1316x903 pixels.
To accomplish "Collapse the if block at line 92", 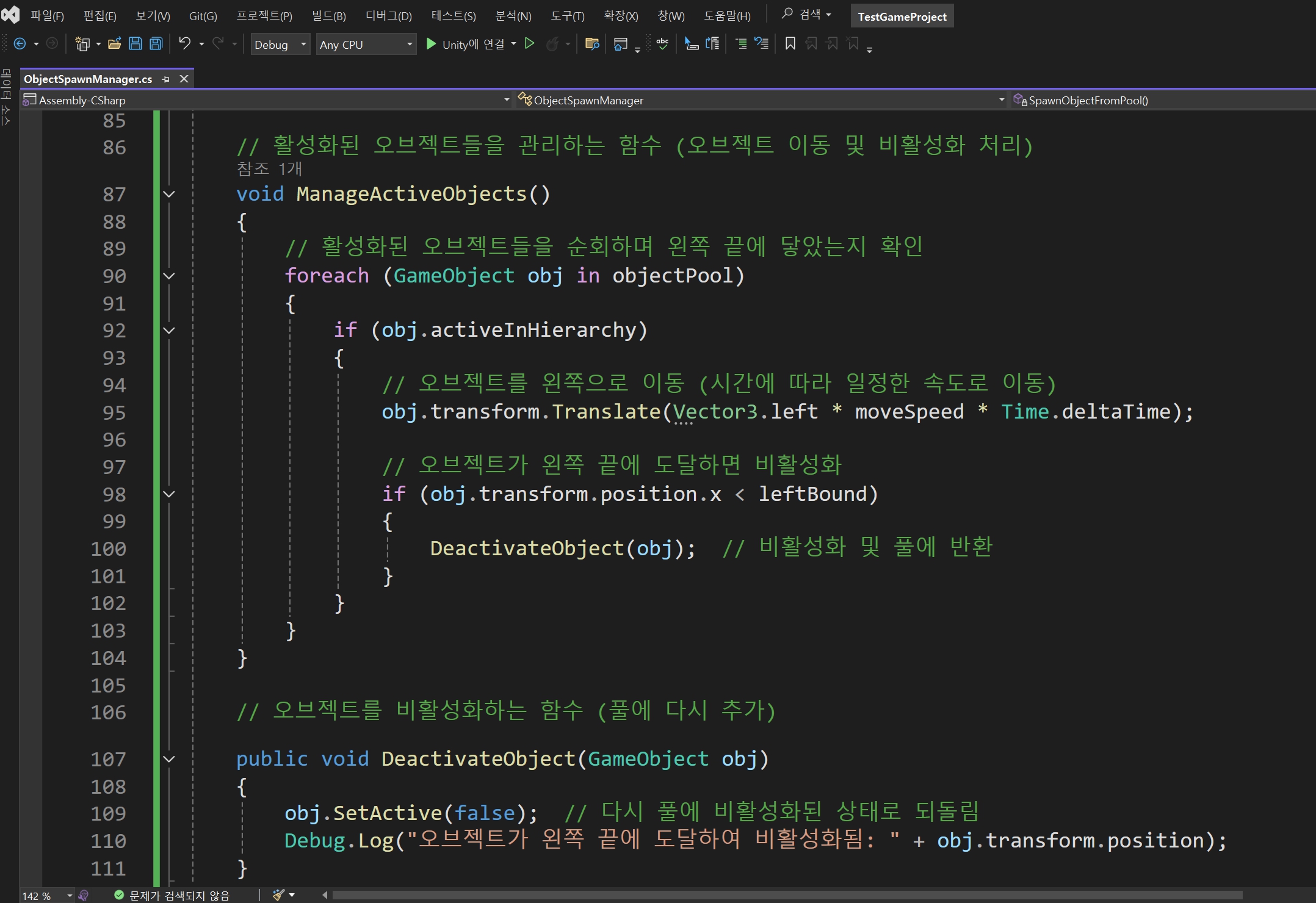I will 169,331.
